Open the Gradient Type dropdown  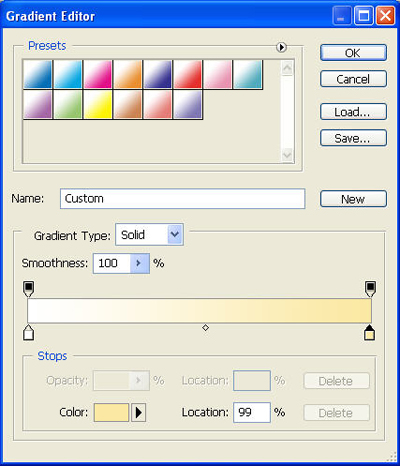click(x=149, y=235)
